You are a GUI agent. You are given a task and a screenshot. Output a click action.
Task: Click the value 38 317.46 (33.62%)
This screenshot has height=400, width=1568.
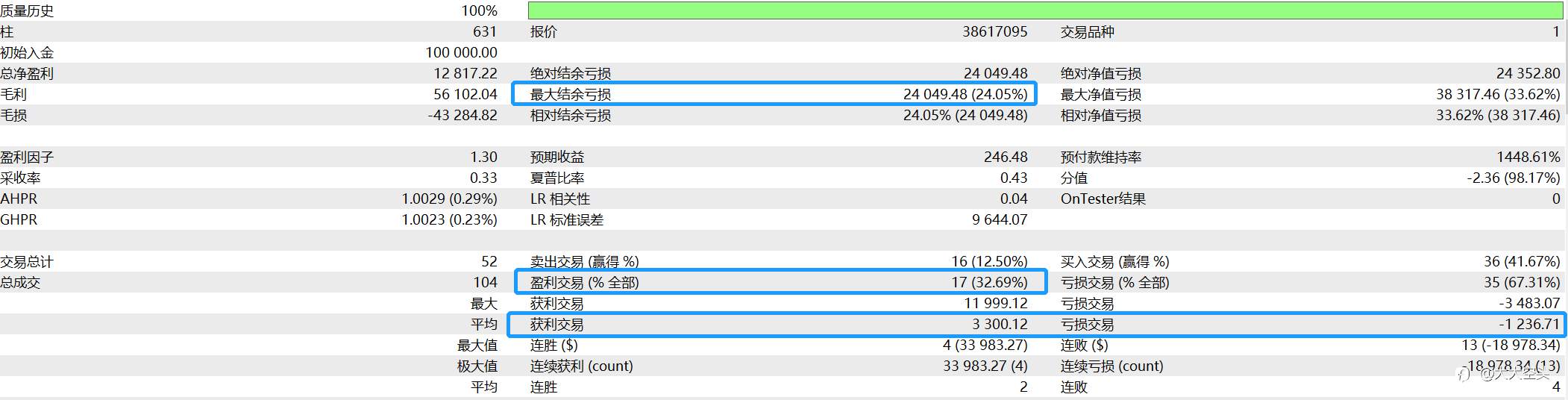tap(1498, 94)
